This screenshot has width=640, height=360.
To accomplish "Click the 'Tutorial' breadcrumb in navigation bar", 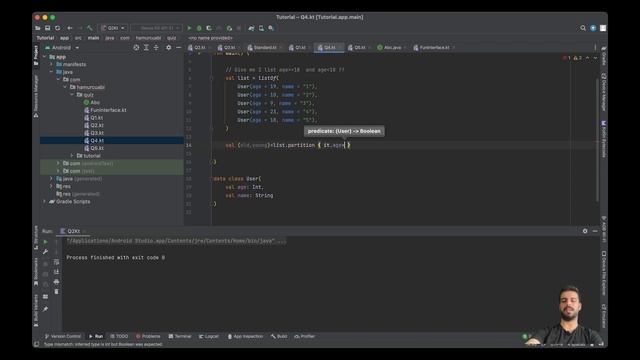I will tap(45, 38).
